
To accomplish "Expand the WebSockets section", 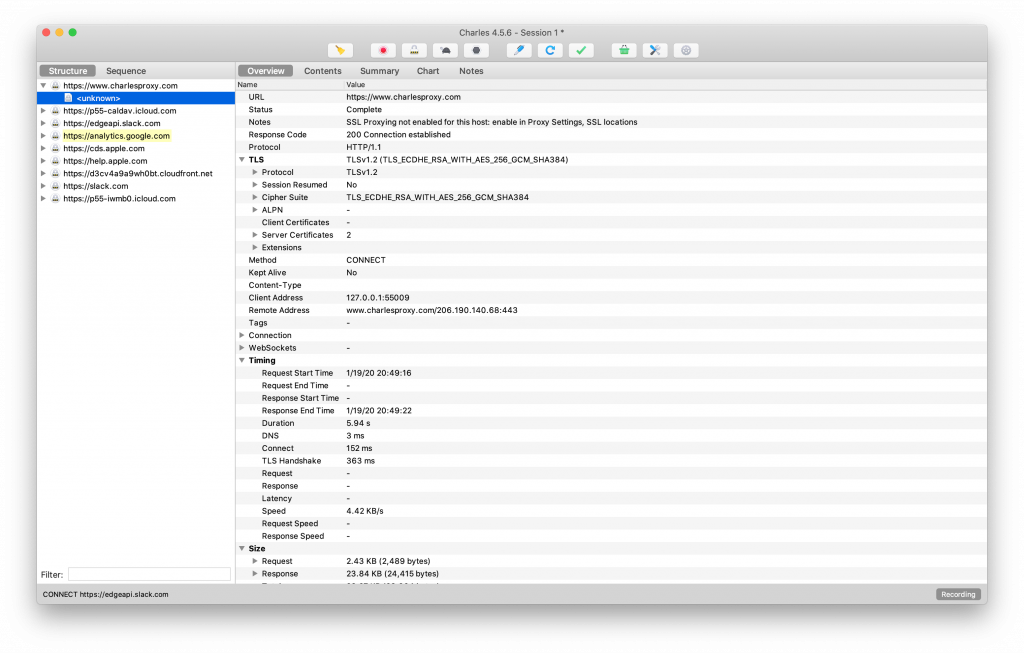I will [x=242, y=348].
